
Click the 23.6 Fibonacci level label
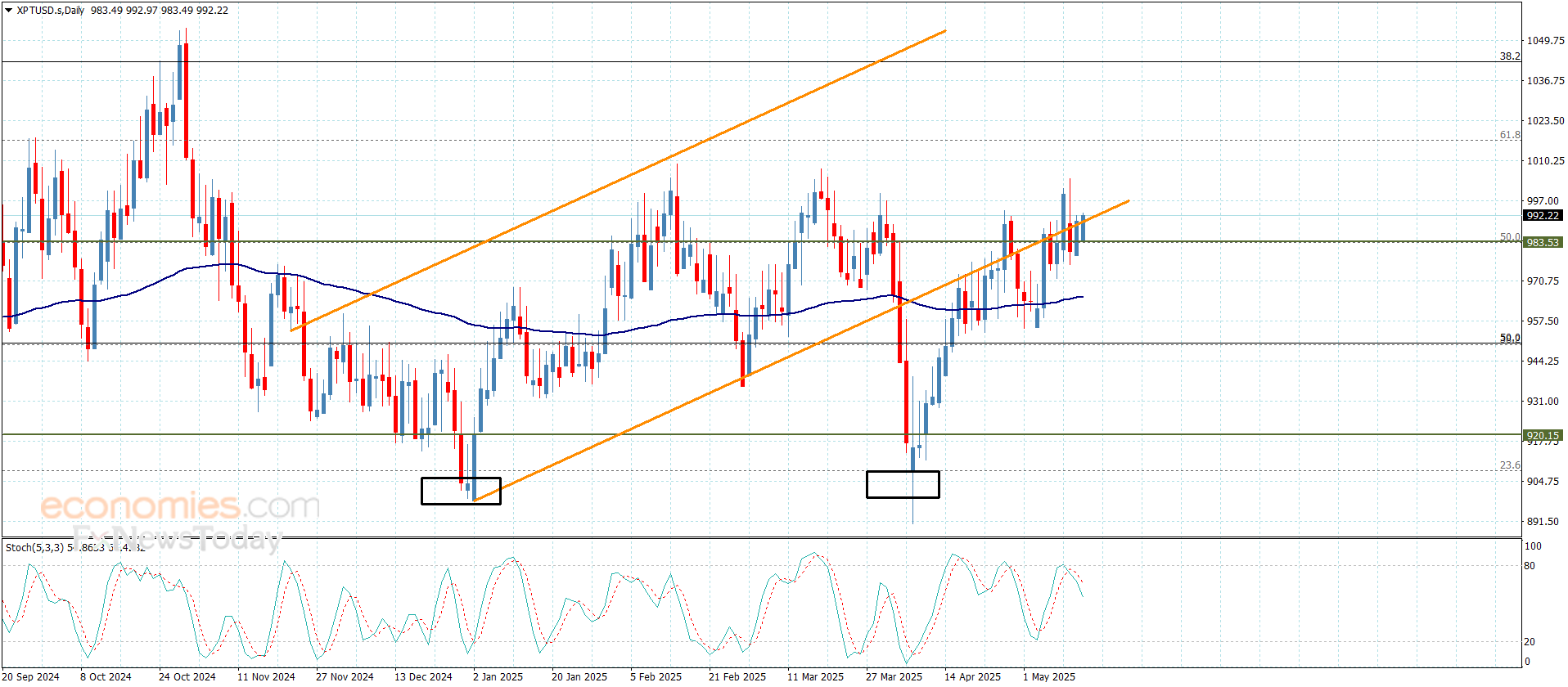pyautogui.click(x=1509, y=465)
